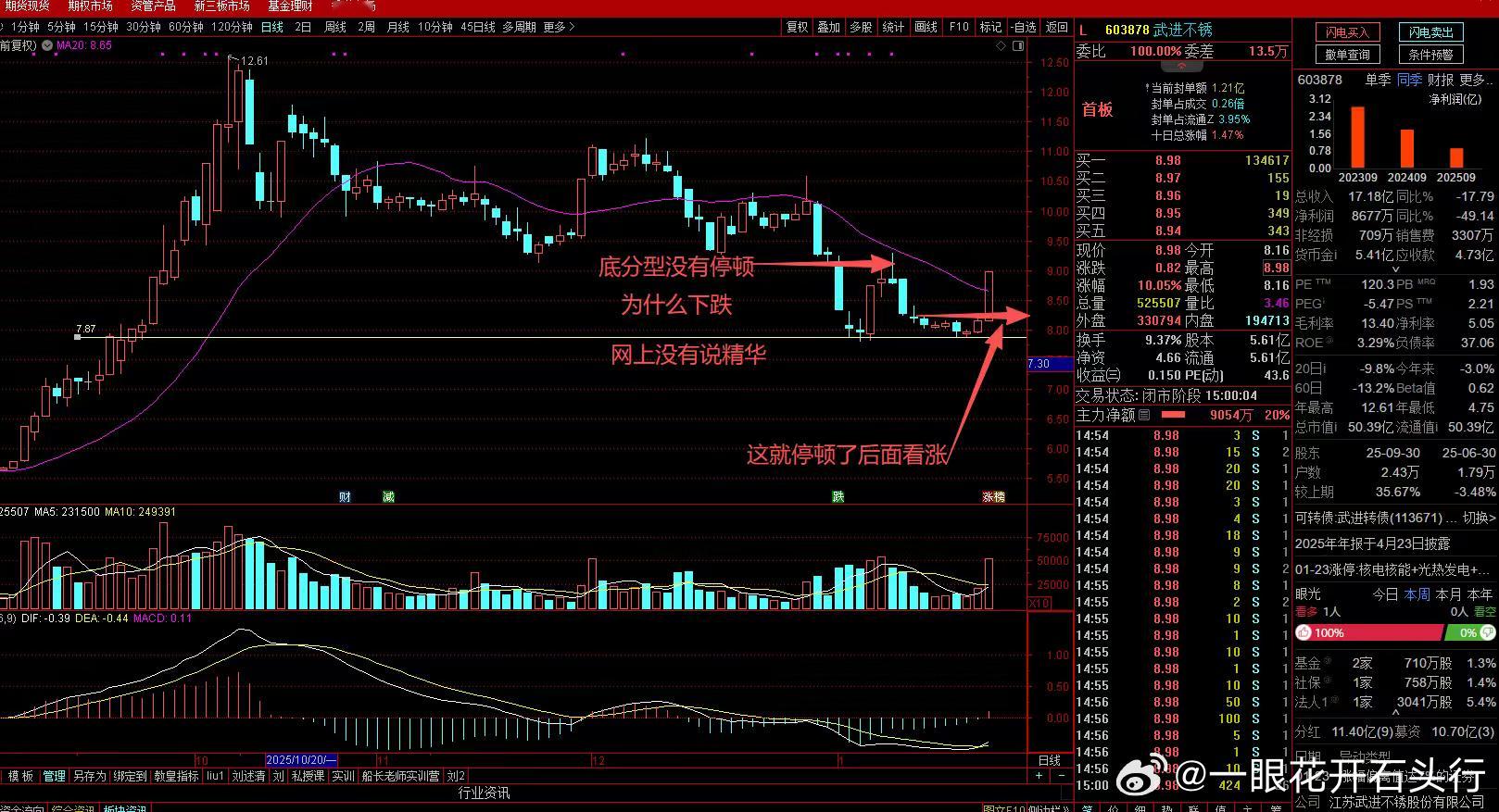Click the 闪电买入 quick buy button
This screenshot has width=1499, height=812.
(1347, 32)
